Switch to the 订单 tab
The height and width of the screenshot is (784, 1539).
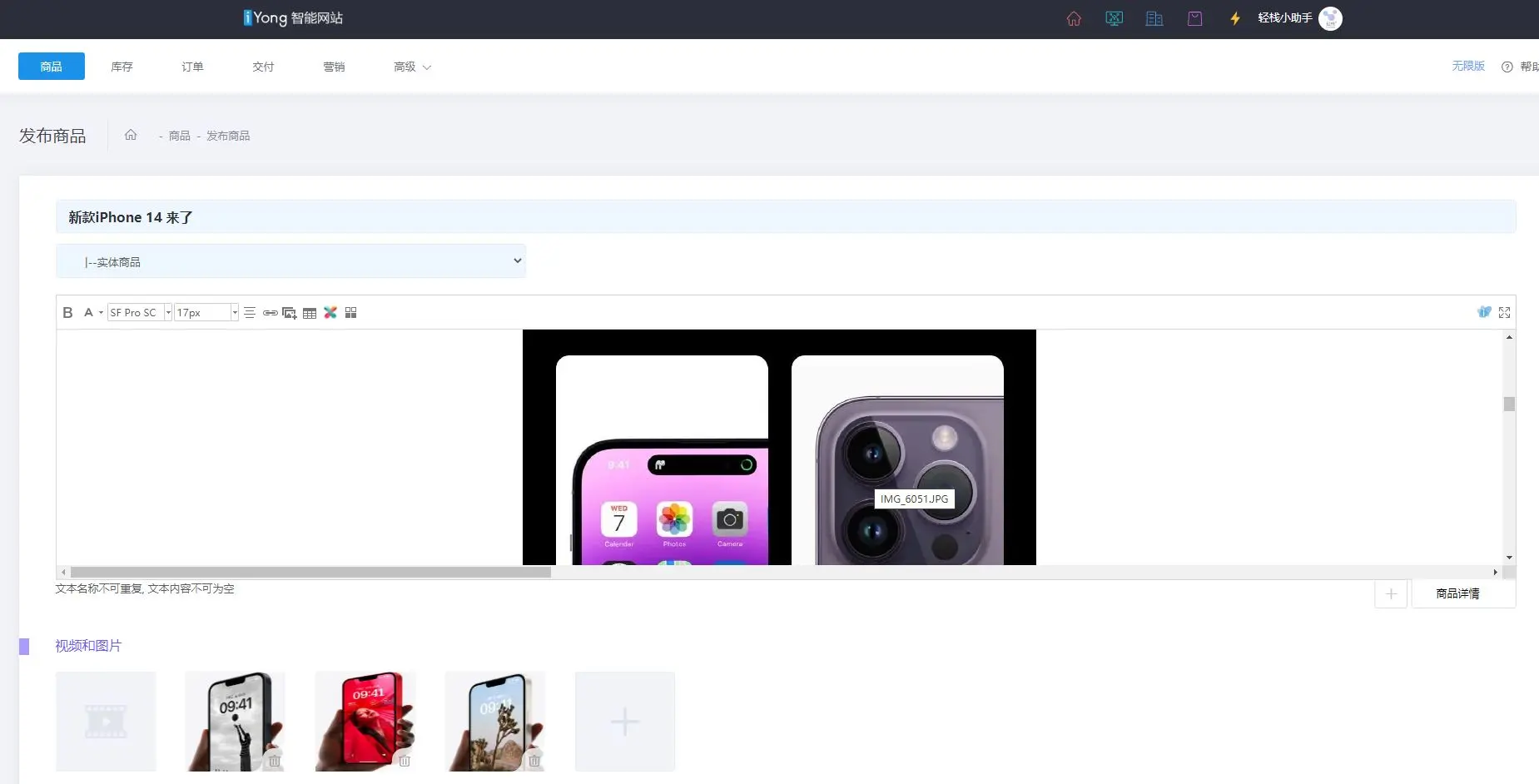click(x=192, y=67)
